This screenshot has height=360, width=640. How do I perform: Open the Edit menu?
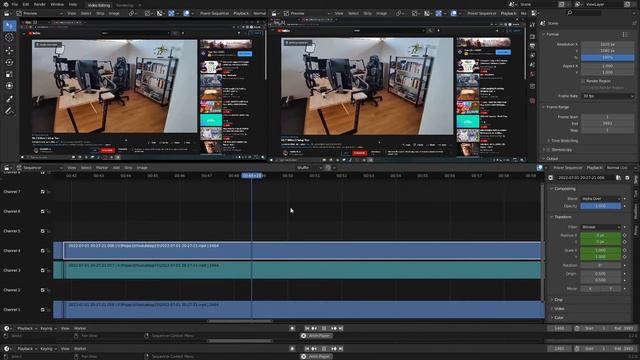pyautogui.click(x=26, y=4)
